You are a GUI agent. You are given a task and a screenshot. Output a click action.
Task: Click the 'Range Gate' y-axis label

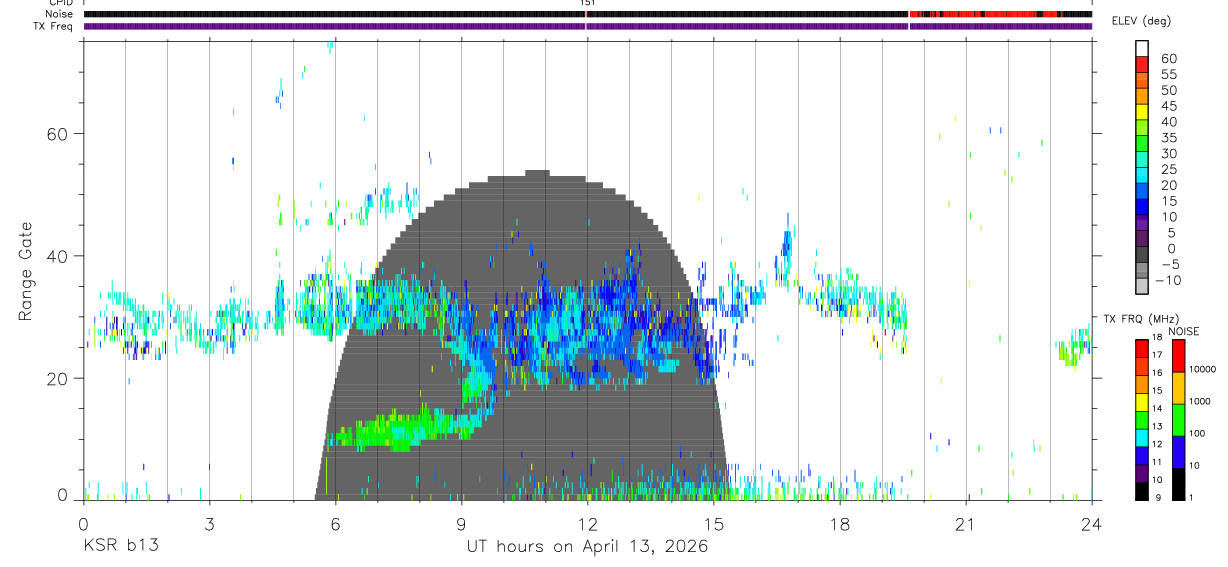pyautogui.click(x=27, y=272)
